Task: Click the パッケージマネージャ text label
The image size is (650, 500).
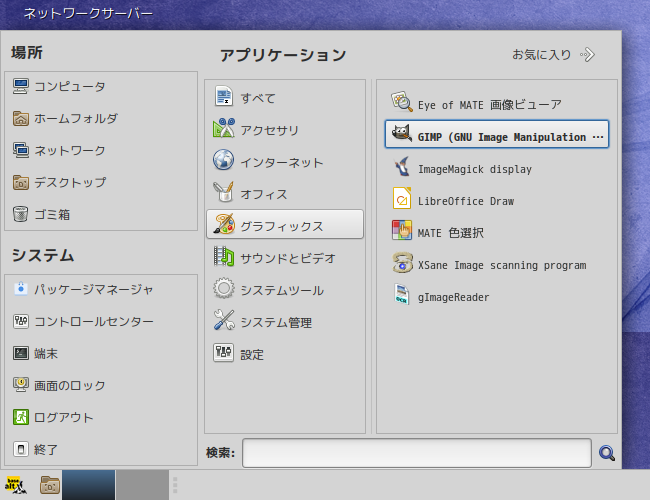Action: (94, 289)
